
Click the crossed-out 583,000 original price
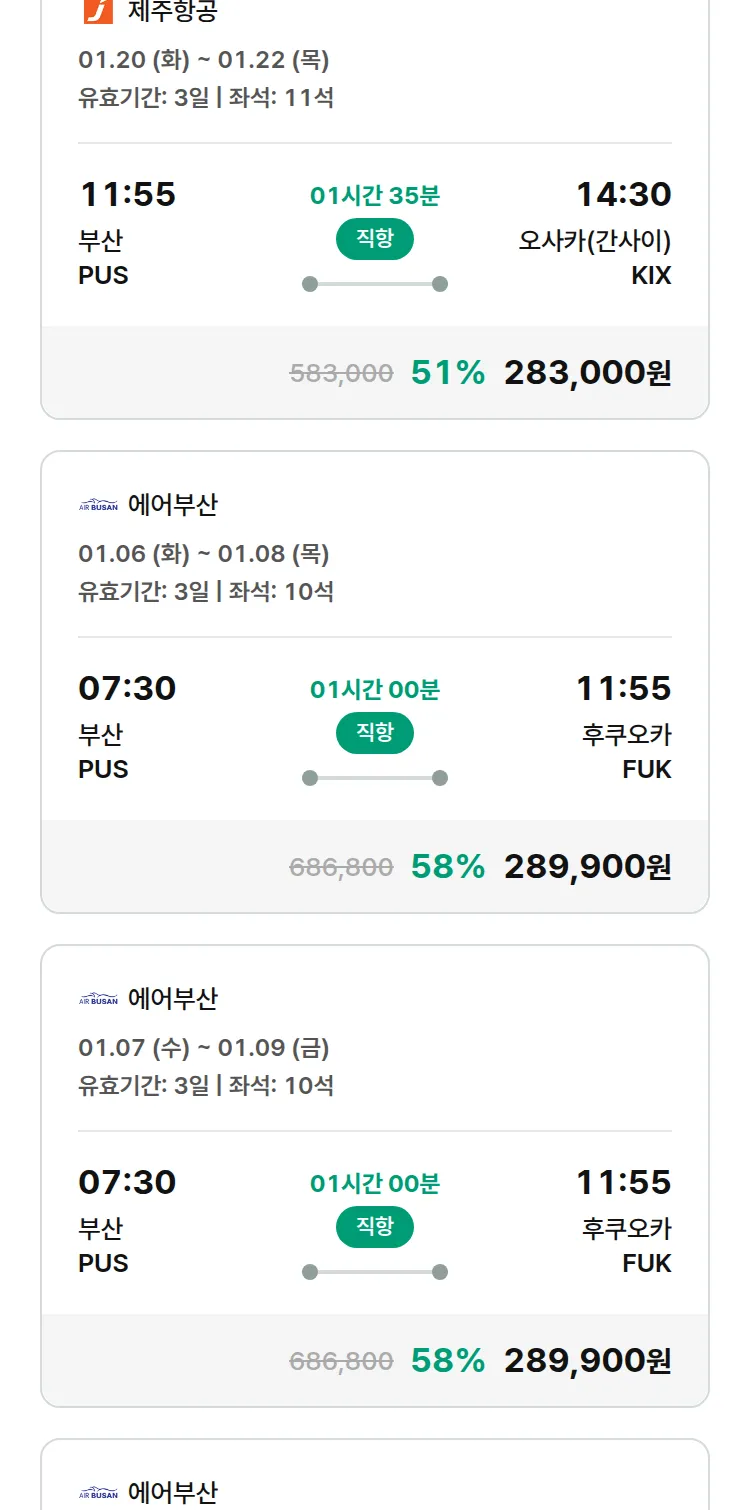coord(341,374)
